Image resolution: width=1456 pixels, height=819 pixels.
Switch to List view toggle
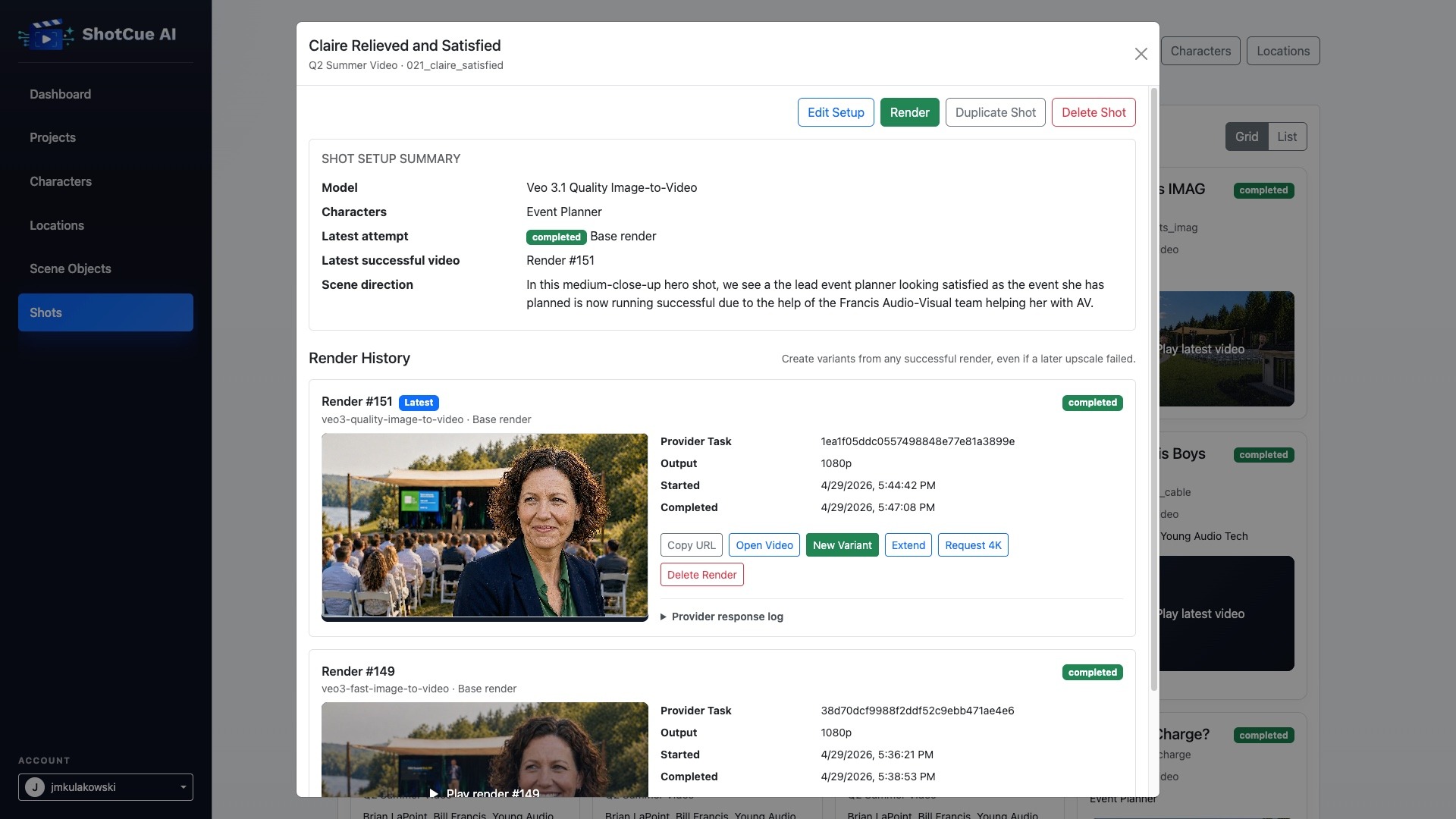click(x=1287, y=136)
